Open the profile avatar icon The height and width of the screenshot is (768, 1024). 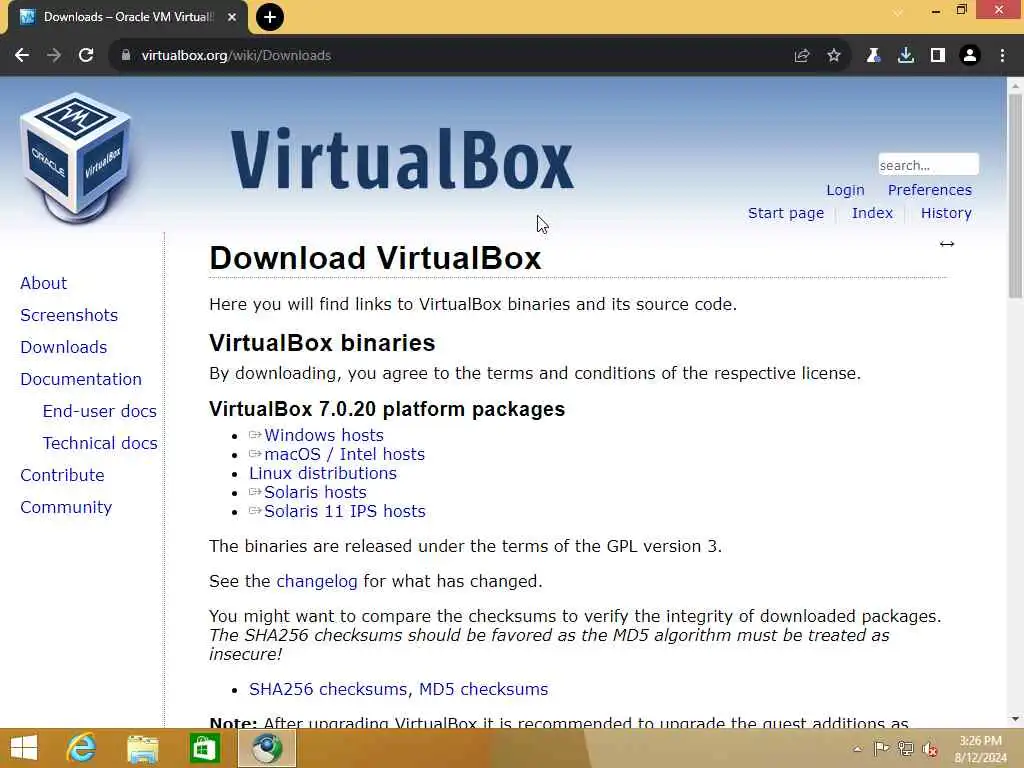(x=970, y=56)
